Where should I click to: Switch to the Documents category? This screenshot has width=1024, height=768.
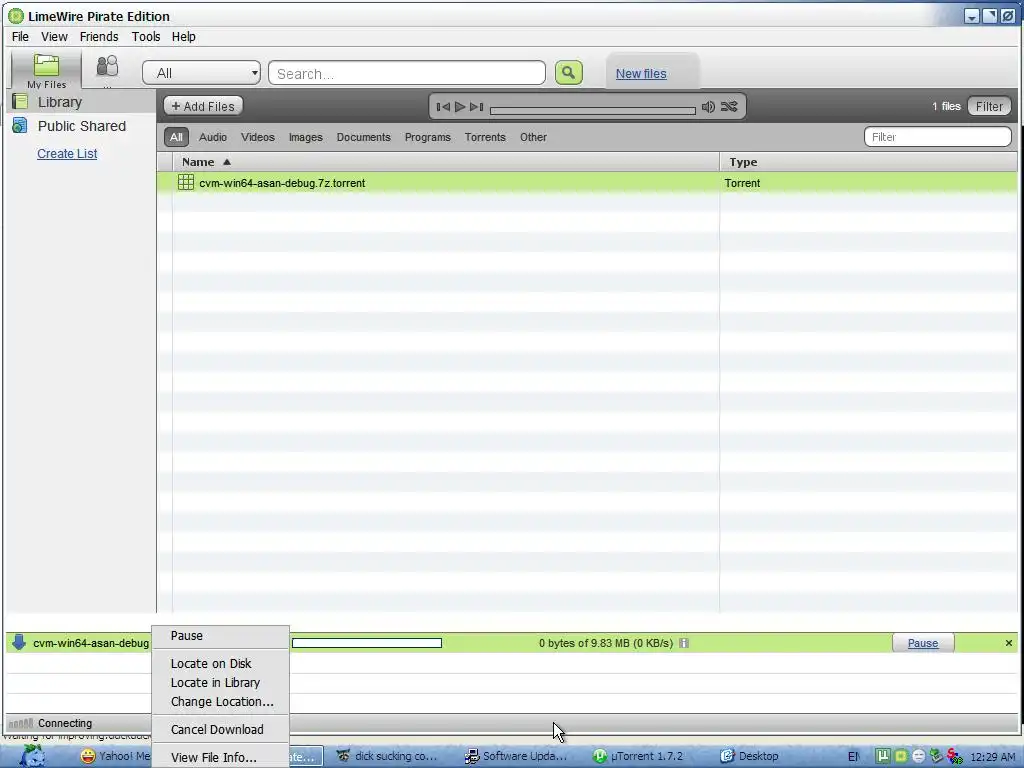[363, 137]
